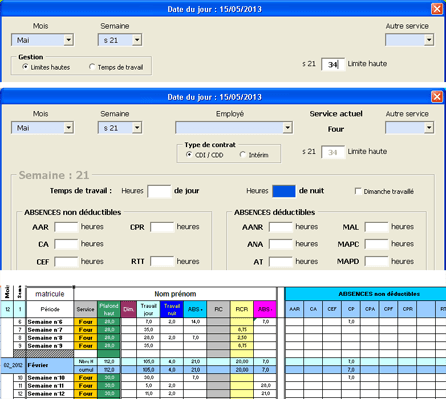Select the 'Semaine n°9' row label

point(50,346)
